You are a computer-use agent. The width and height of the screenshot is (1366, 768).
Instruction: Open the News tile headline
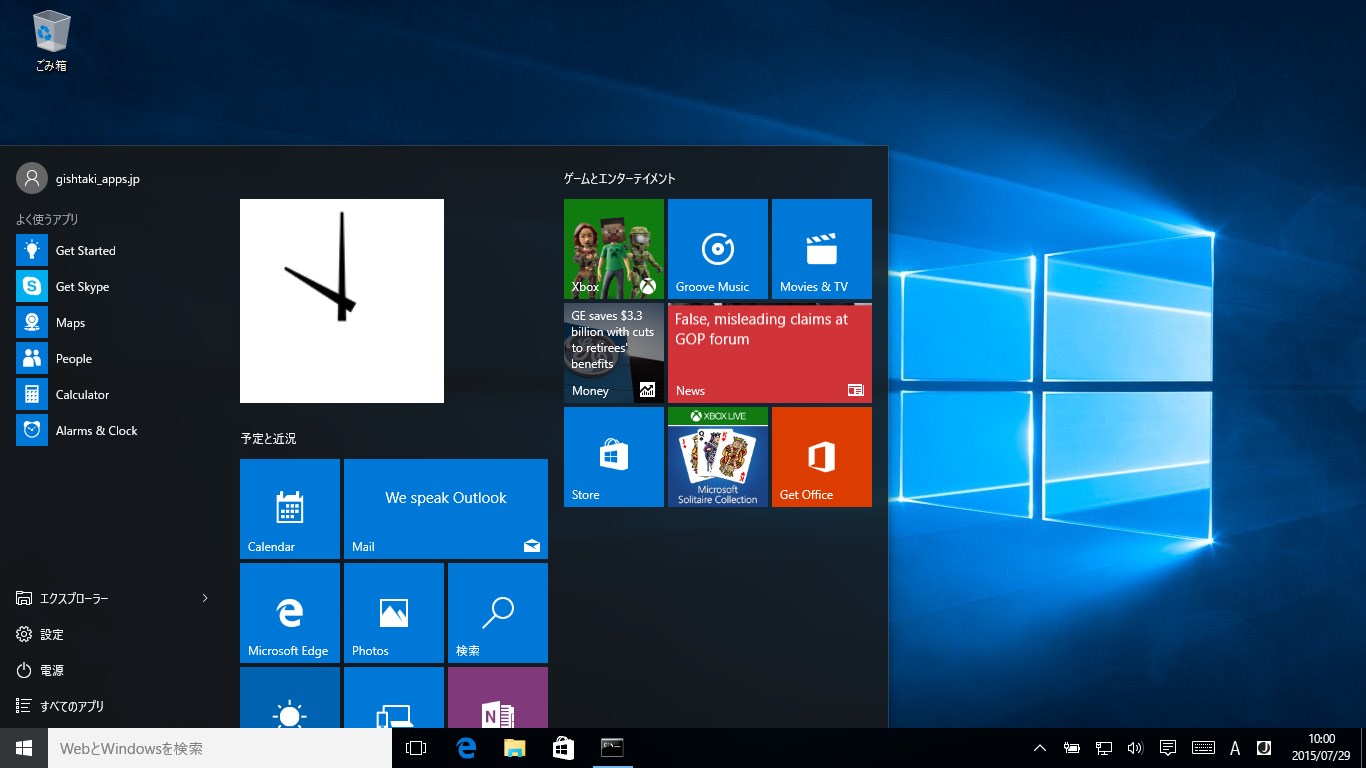[x=770, y=353]
